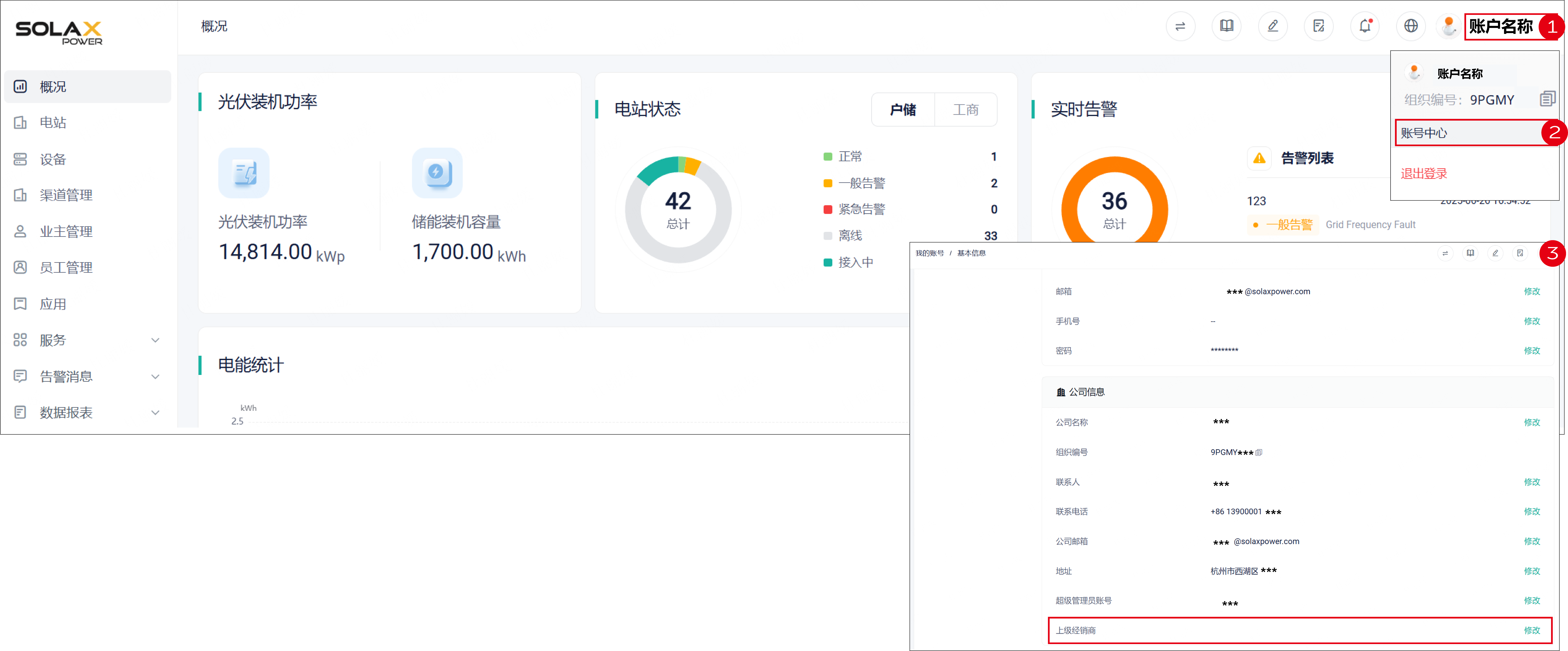
Task: Click the 概况 page title in header
Action: tap(214, 26)
